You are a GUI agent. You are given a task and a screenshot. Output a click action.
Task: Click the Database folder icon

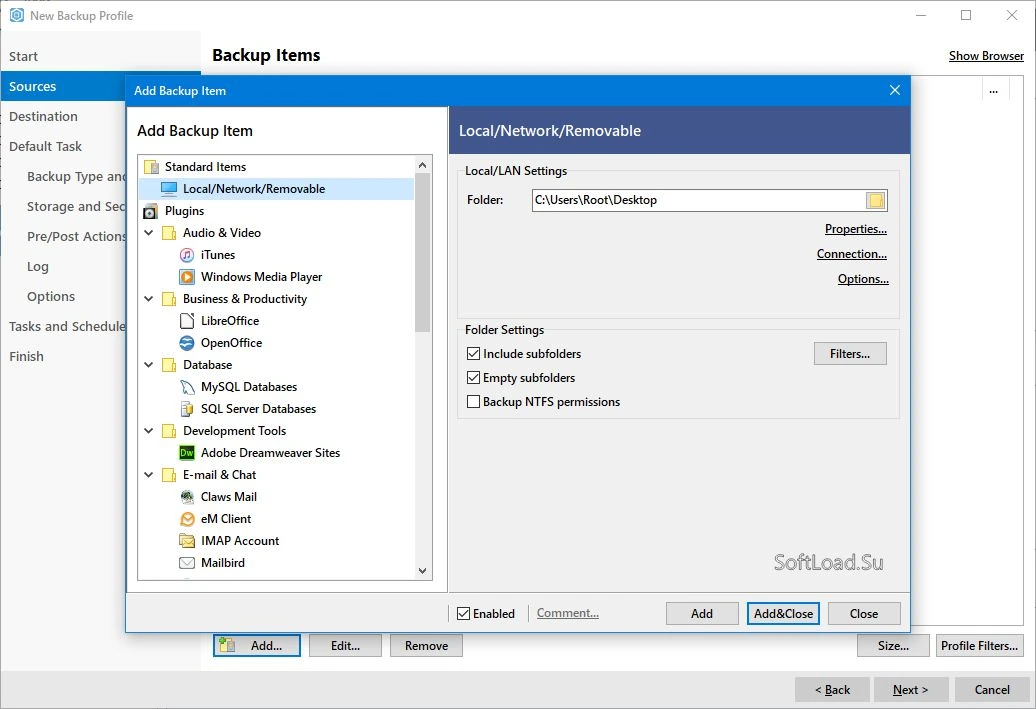[x=169, y=365]
